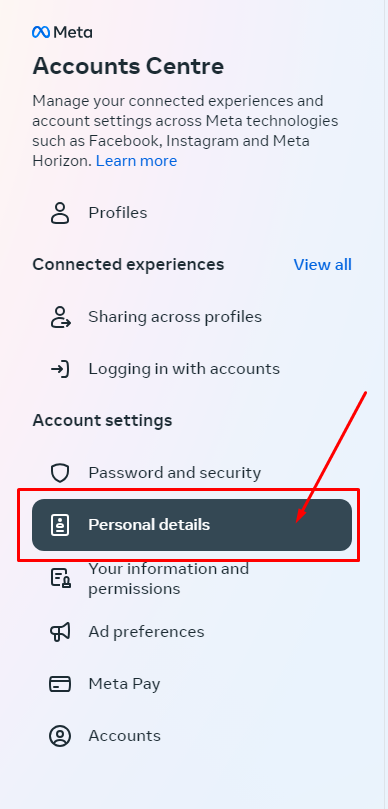Viewport: 388px width, 809px height.
Task: Click the Ad preferences megaphone icon
Action: [x=60, y=632]
